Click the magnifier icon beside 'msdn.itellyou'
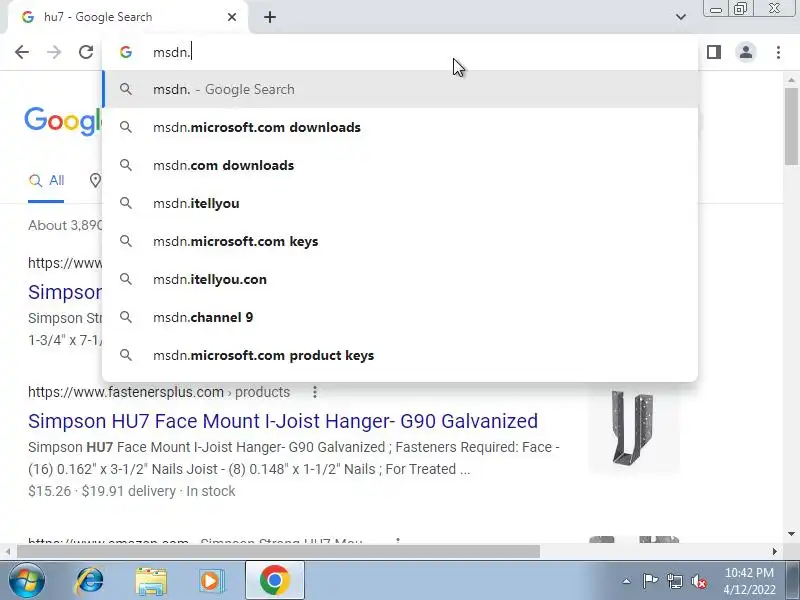Image resolution: width=800 pixels, height=600 pixels. point(126,203)
